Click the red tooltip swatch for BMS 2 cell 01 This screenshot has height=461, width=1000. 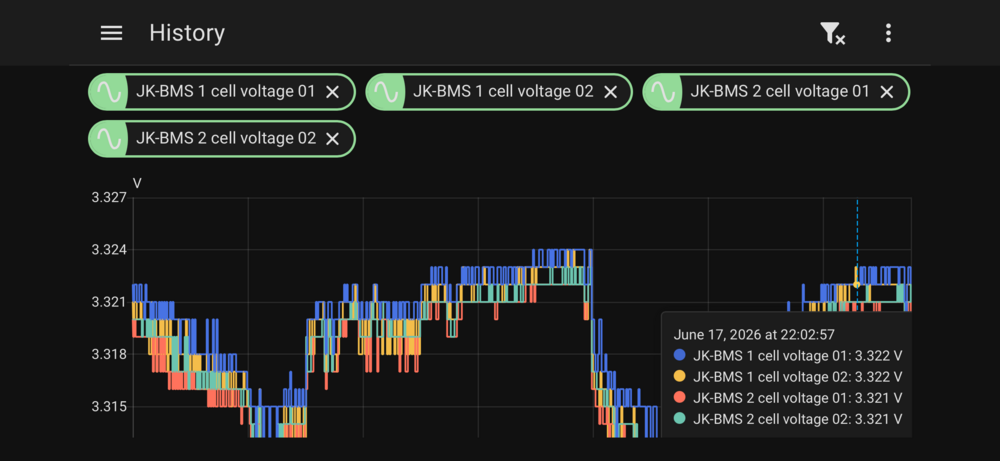pyautogui.click(x=680, y=397)
